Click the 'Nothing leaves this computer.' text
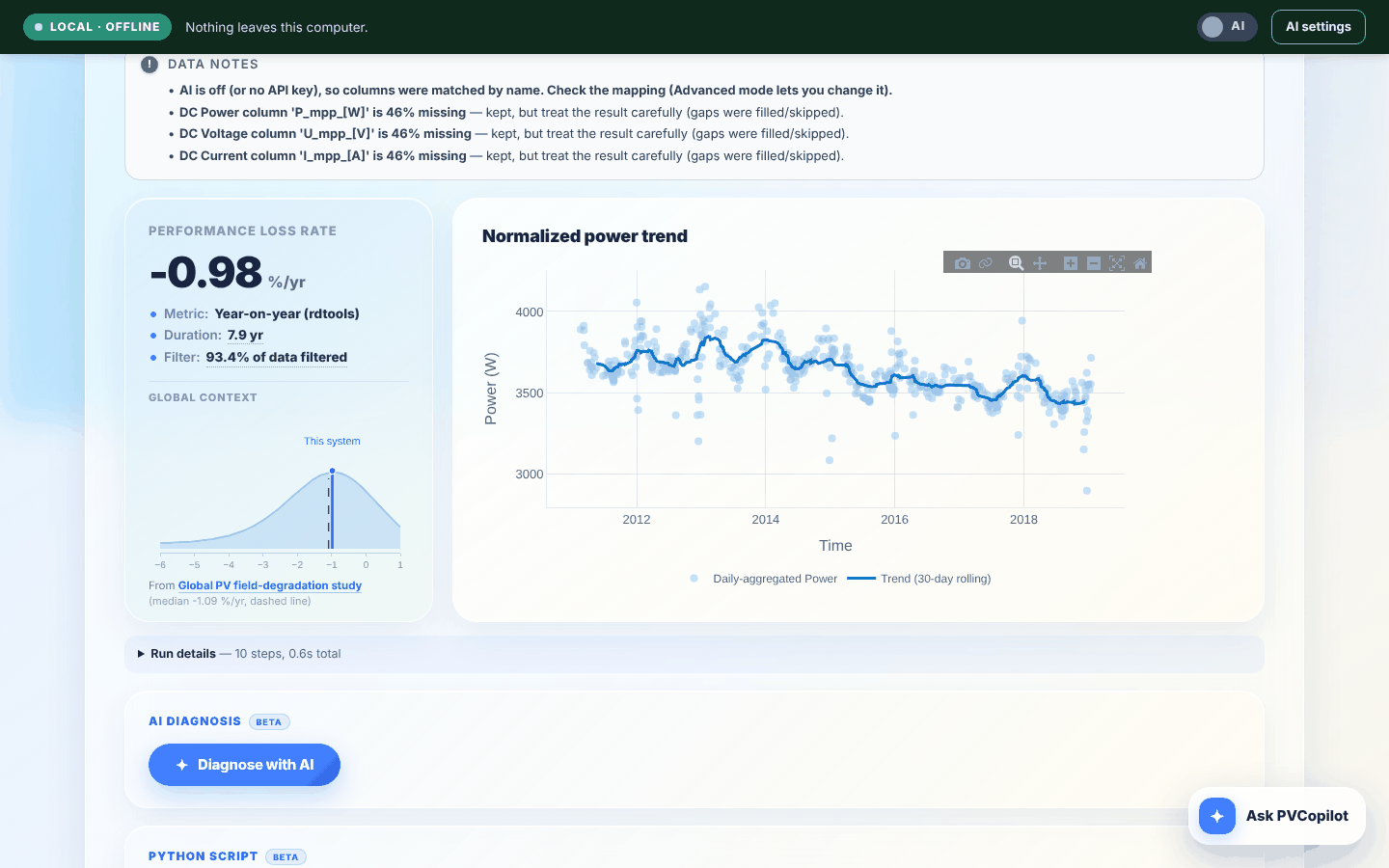The height and width of the screenshot is (868, 1389). coord(277,27)
